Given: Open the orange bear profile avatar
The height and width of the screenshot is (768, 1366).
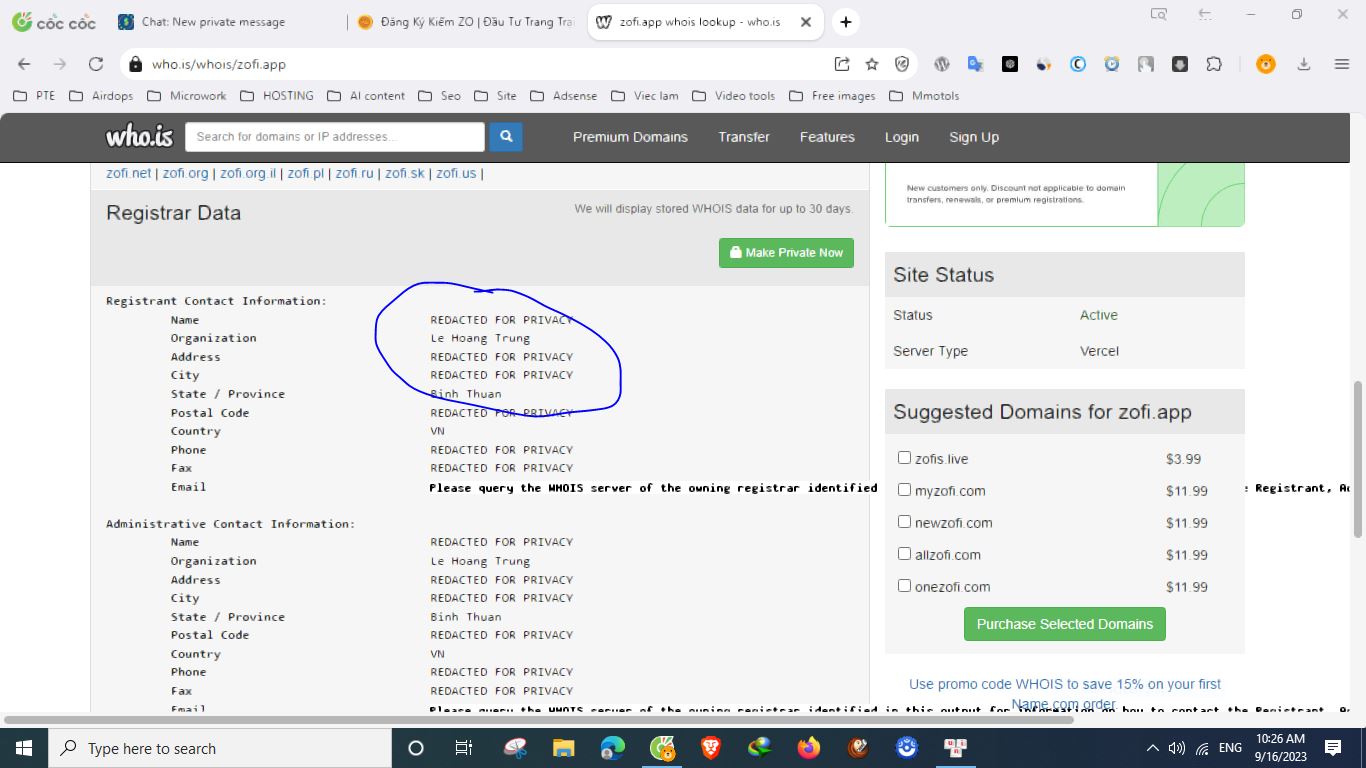Looking at the screenshot, I should (x=1266, y=64).
